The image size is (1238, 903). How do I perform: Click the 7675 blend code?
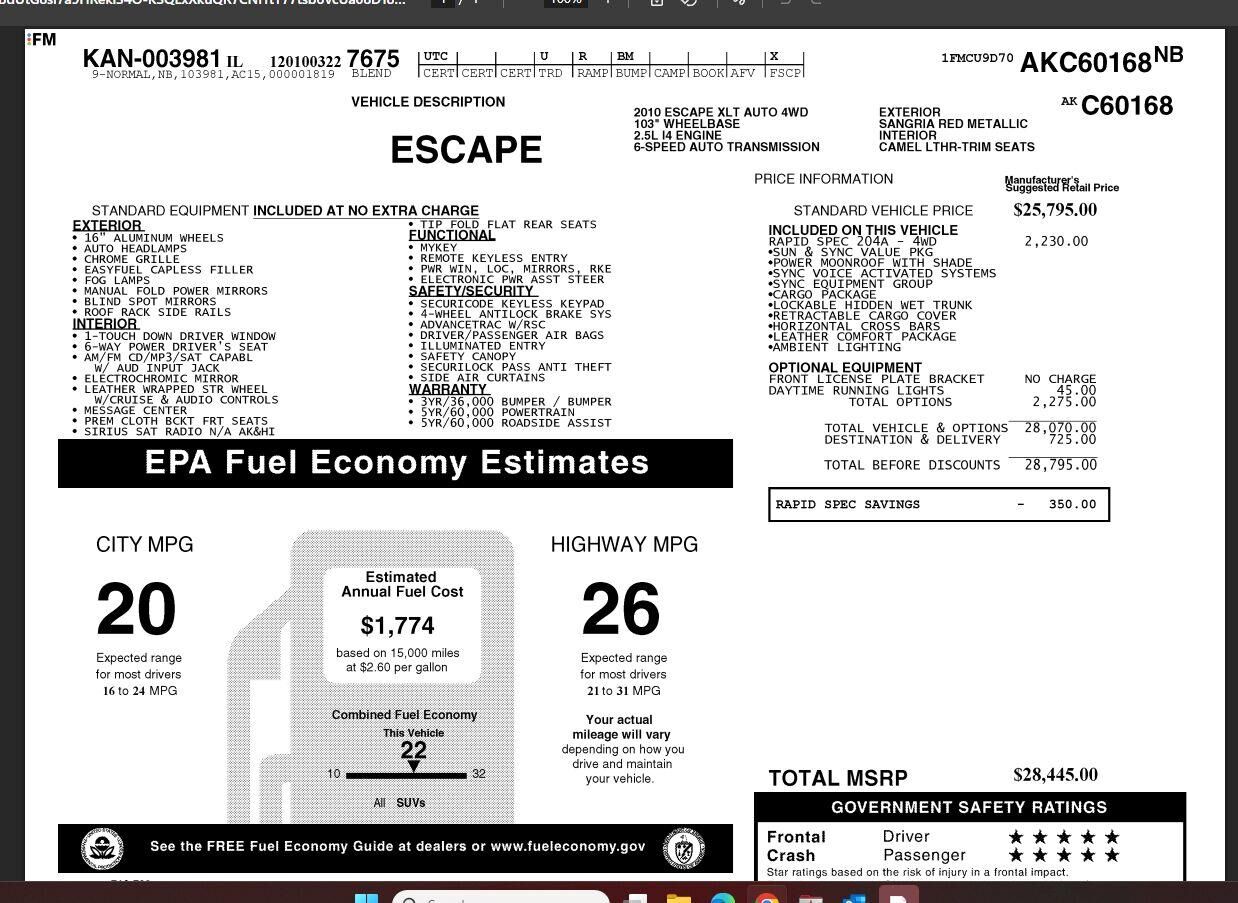point(373,59)
